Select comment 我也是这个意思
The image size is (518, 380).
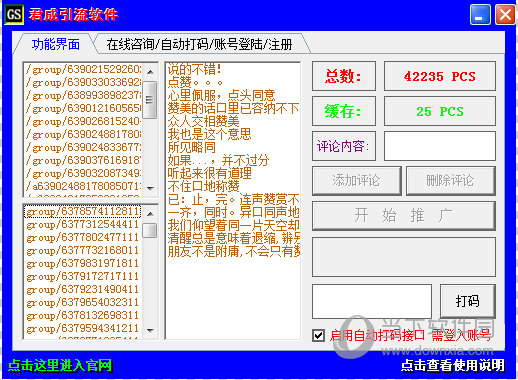pos(233,134)
